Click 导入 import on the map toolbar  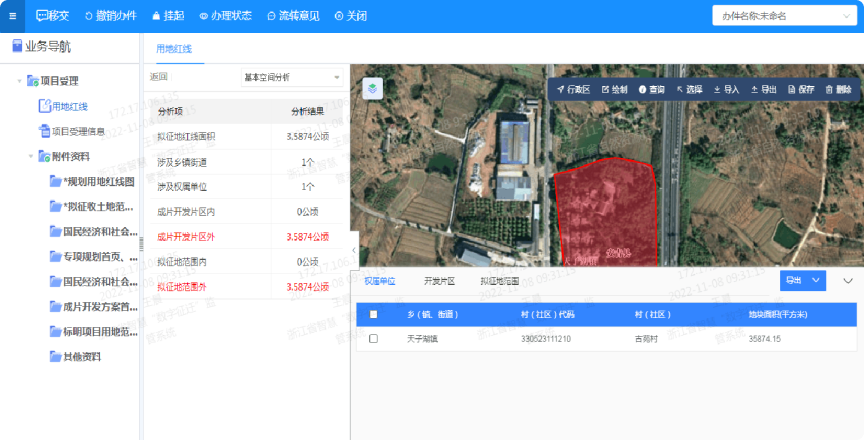(x=726, y=89)
